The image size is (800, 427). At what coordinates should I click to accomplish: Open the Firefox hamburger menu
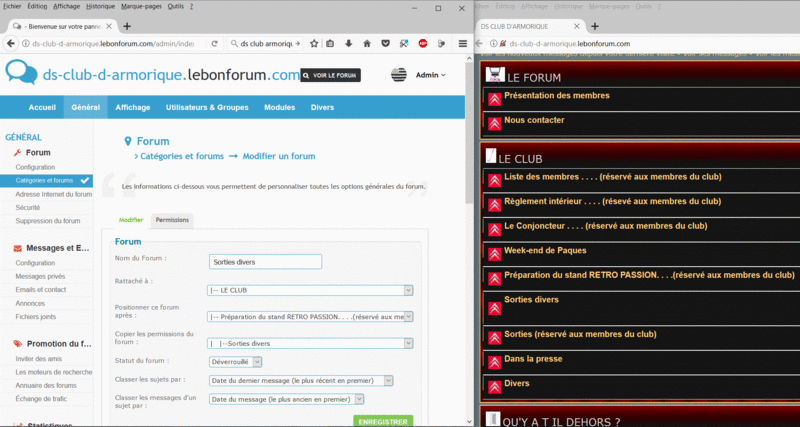coord(463,44)
